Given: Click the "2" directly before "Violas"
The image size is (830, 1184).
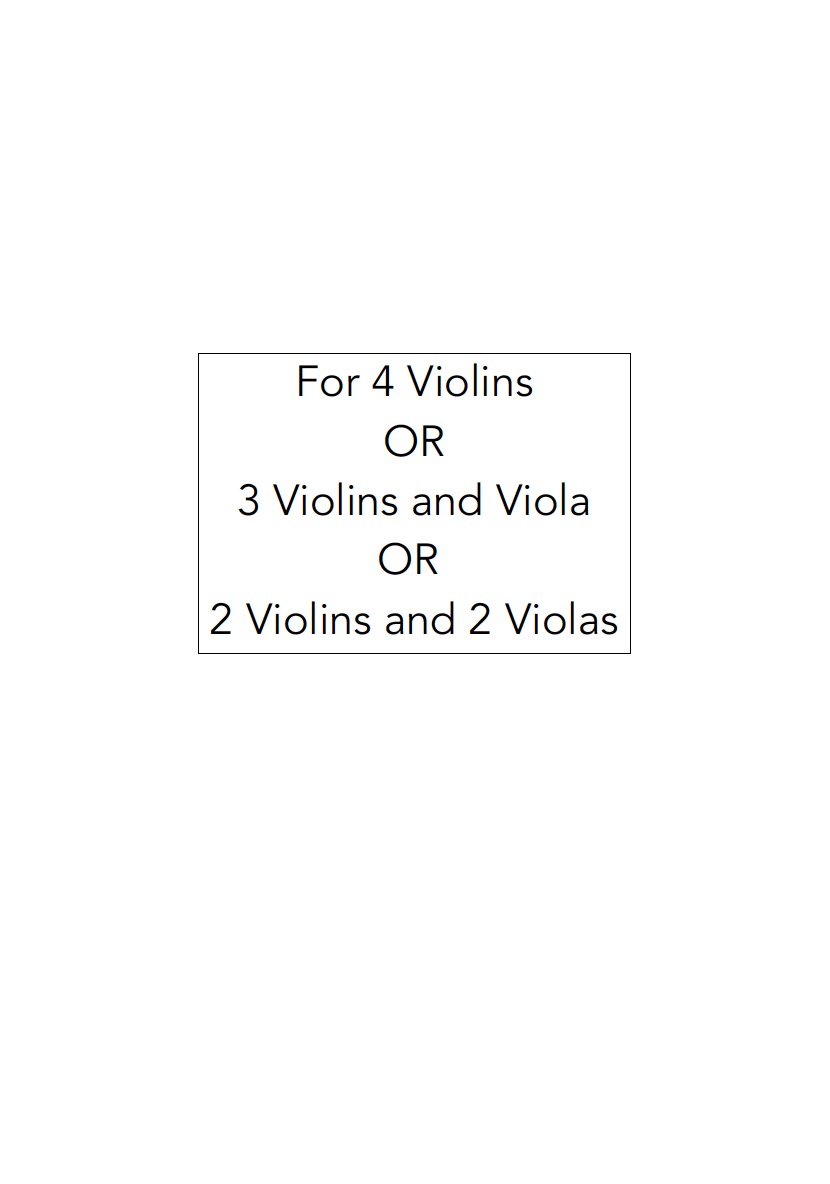Looking at the screenshot, I should (480, 620).
